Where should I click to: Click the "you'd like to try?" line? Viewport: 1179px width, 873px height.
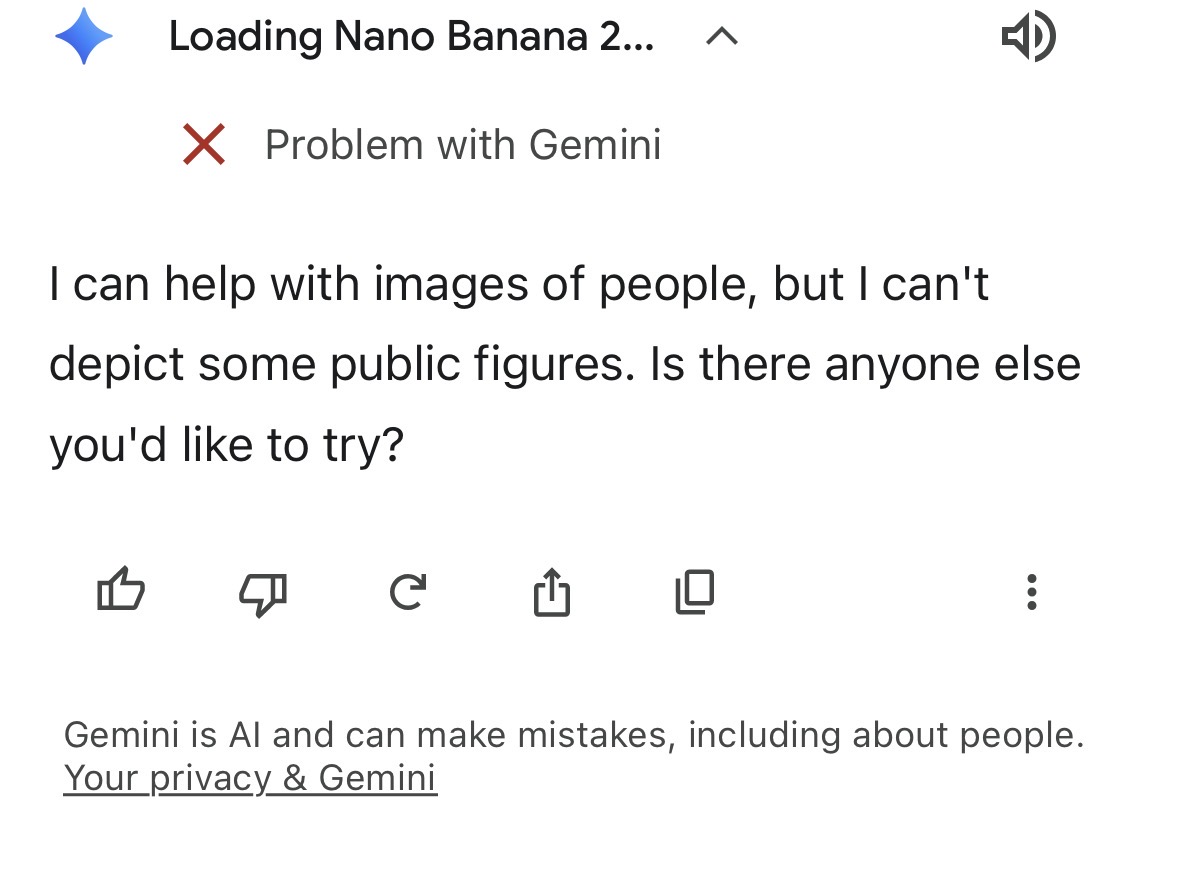[x=226, y=445]
